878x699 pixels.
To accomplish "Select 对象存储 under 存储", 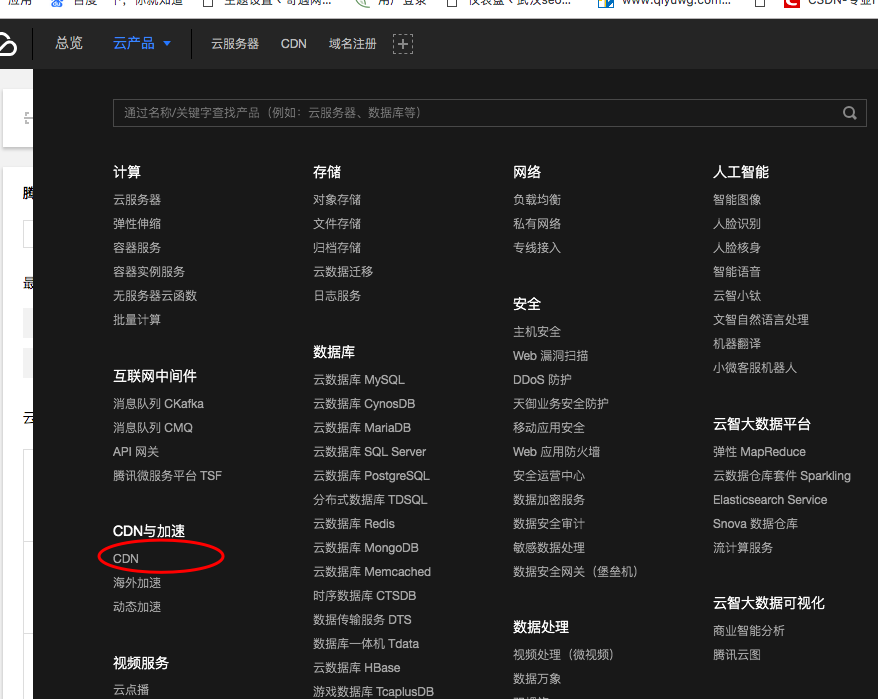I will pyautogui.click(x=337, y=200).
